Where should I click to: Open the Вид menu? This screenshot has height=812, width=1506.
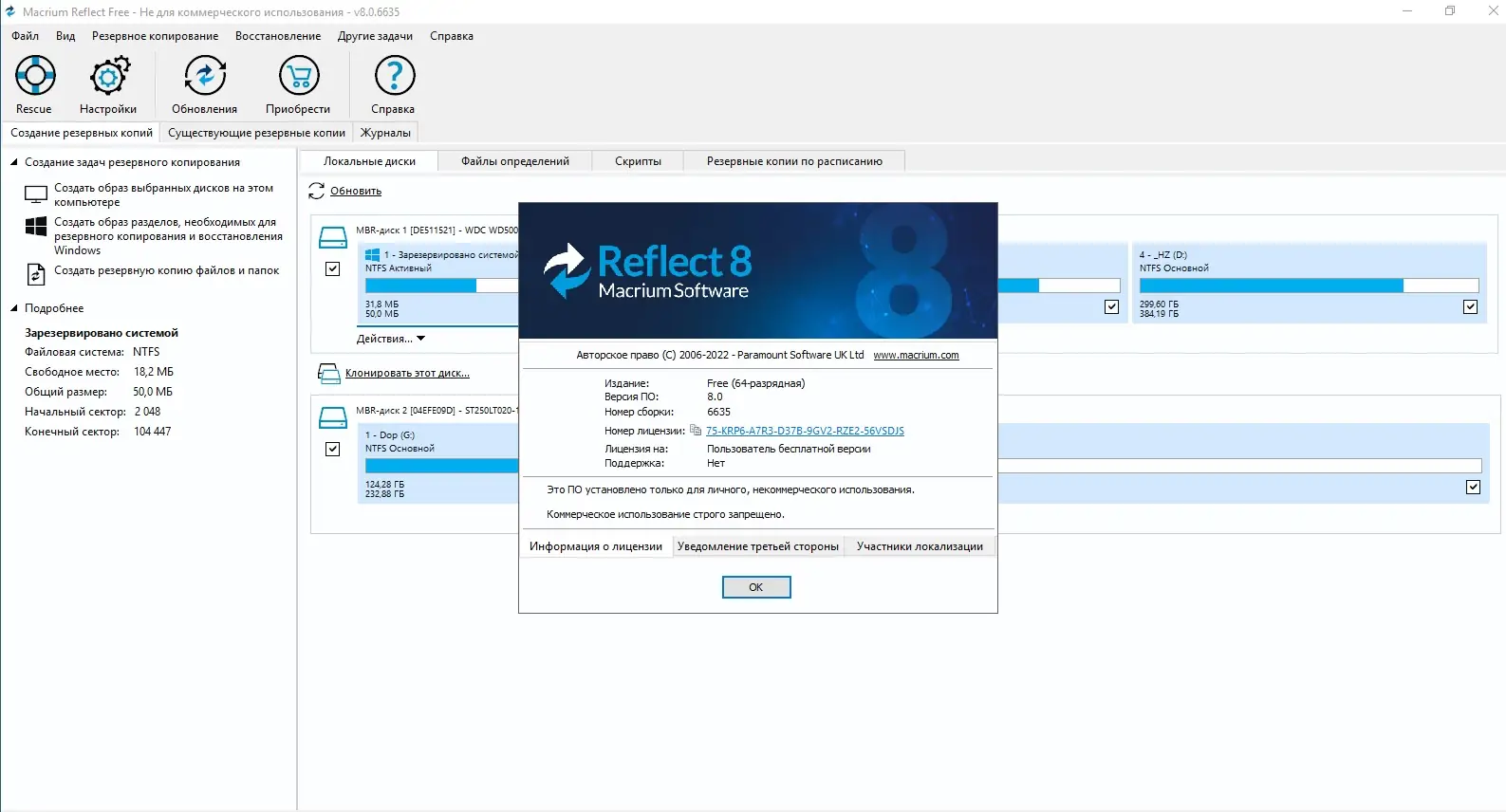click(x=65, y=36)
